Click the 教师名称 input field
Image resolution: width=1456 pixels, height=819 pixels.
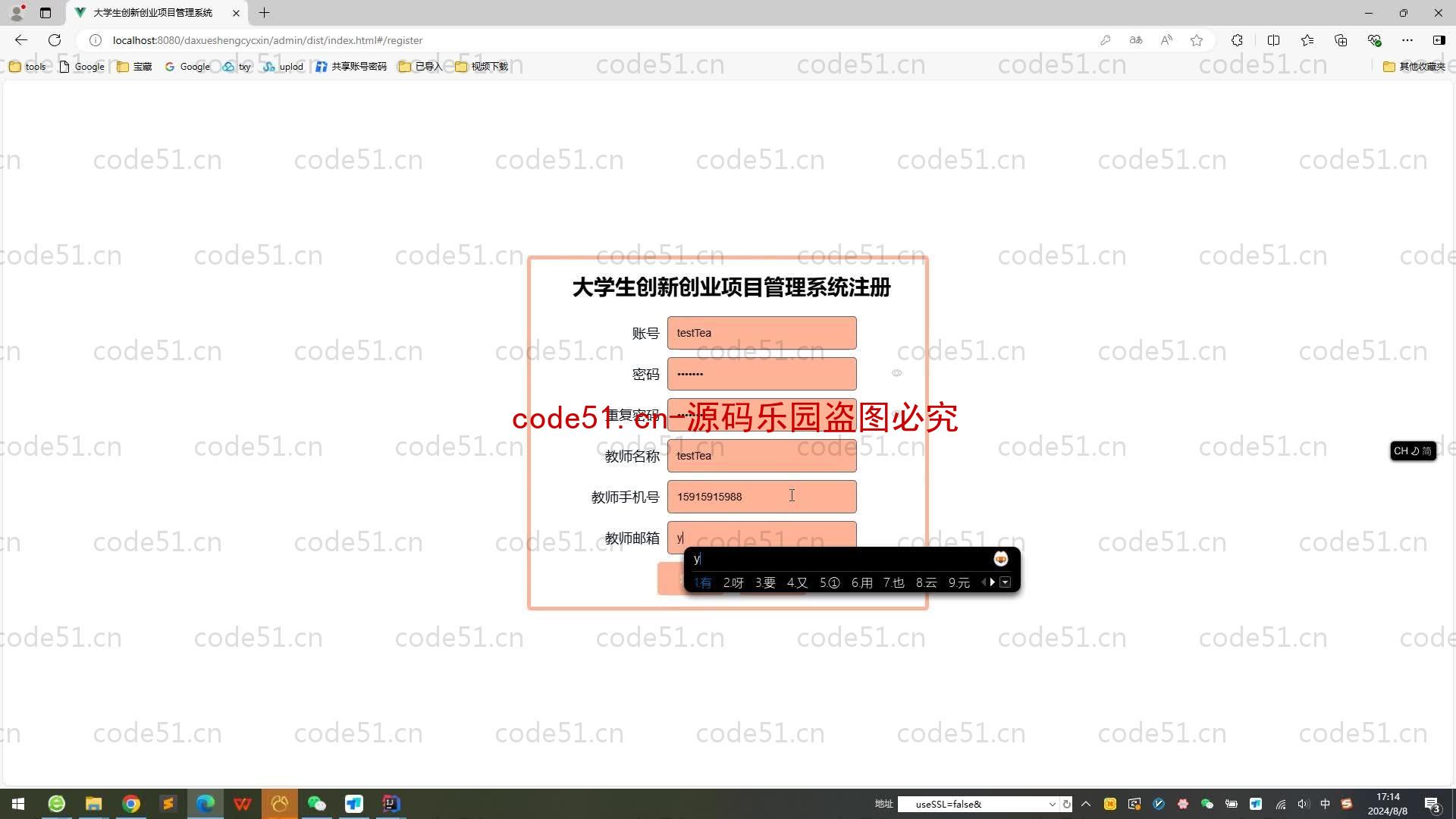(x=761, y=456)
